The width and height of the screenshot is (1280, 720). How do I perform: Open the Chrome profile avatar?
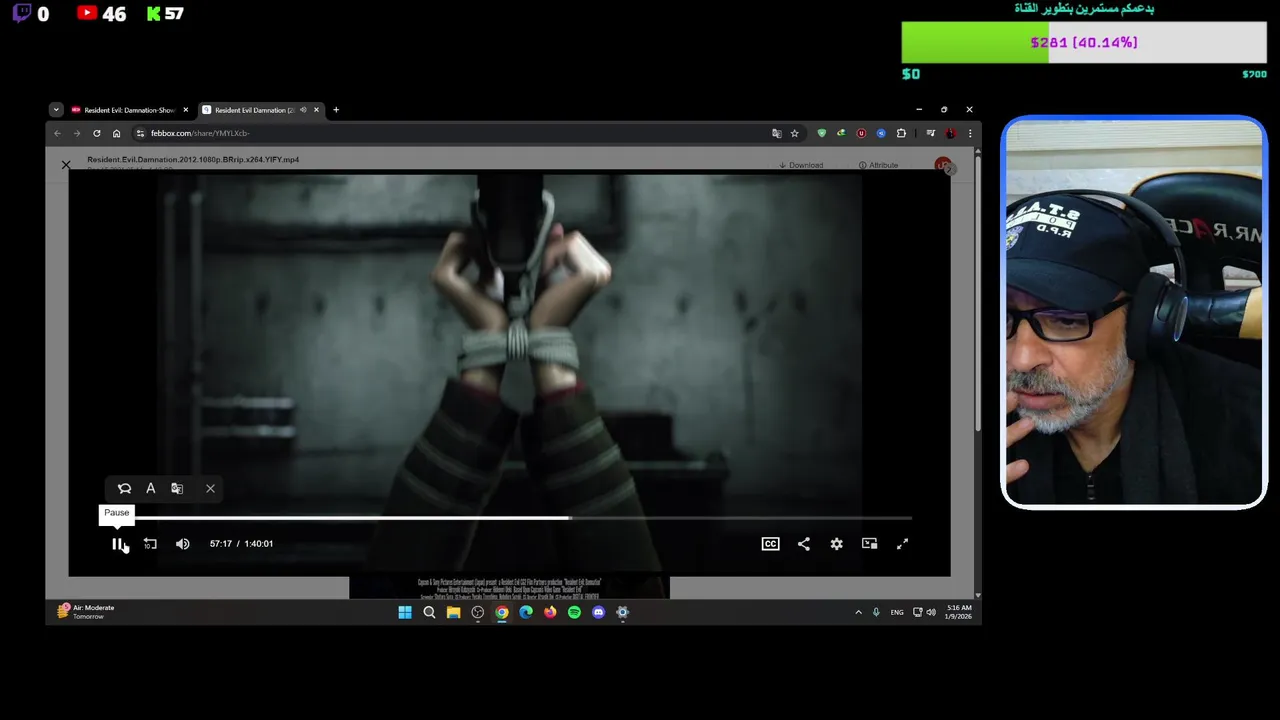(x=950, y=133)
